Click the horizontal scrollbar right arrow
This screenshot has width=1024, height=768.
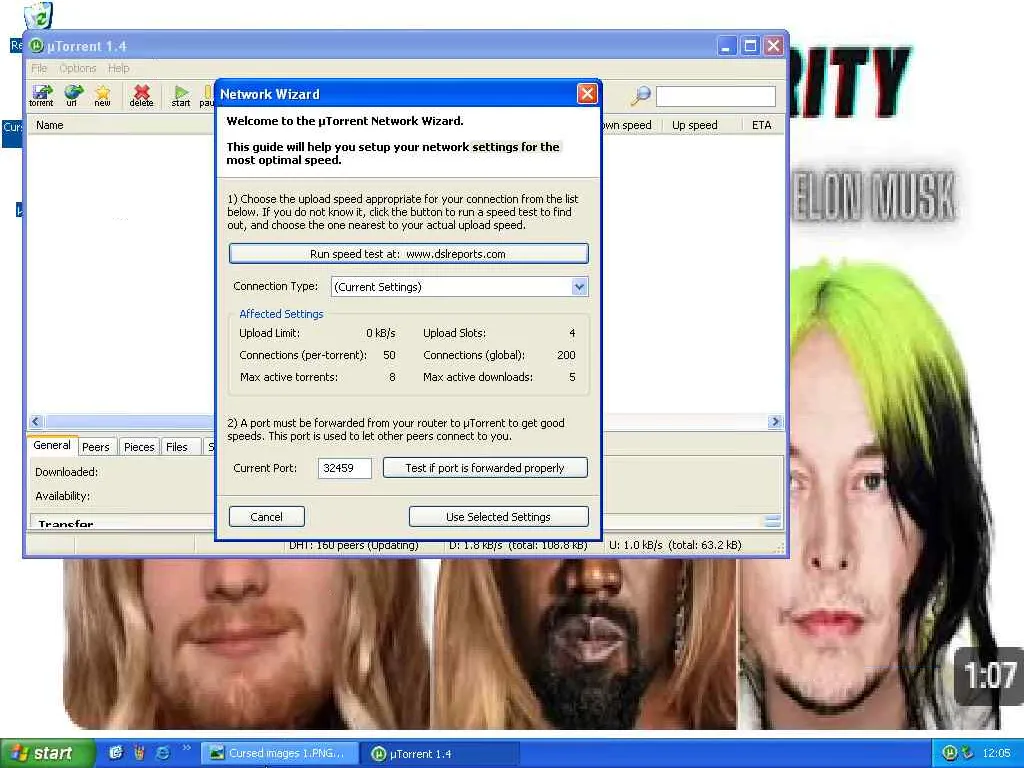[775, 422]
